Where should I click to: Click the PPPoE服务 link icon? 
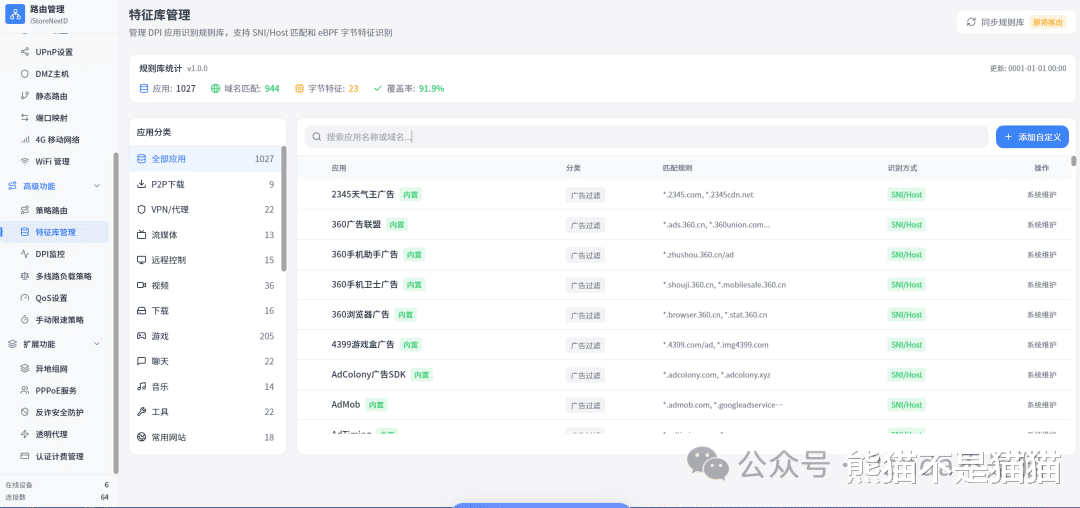coord(25,390)
